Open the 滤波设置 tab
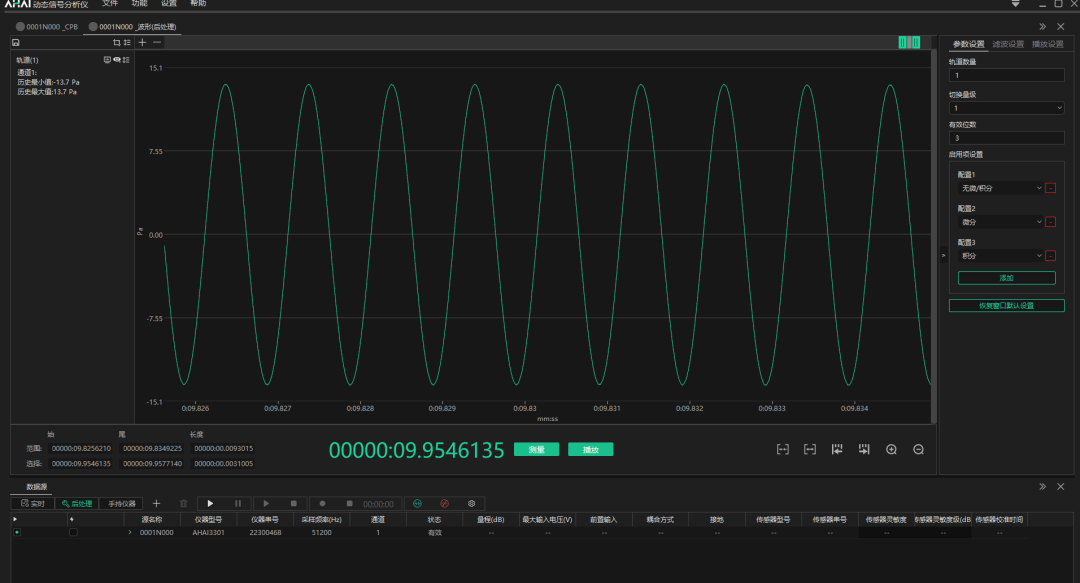 pos(1008,44)
